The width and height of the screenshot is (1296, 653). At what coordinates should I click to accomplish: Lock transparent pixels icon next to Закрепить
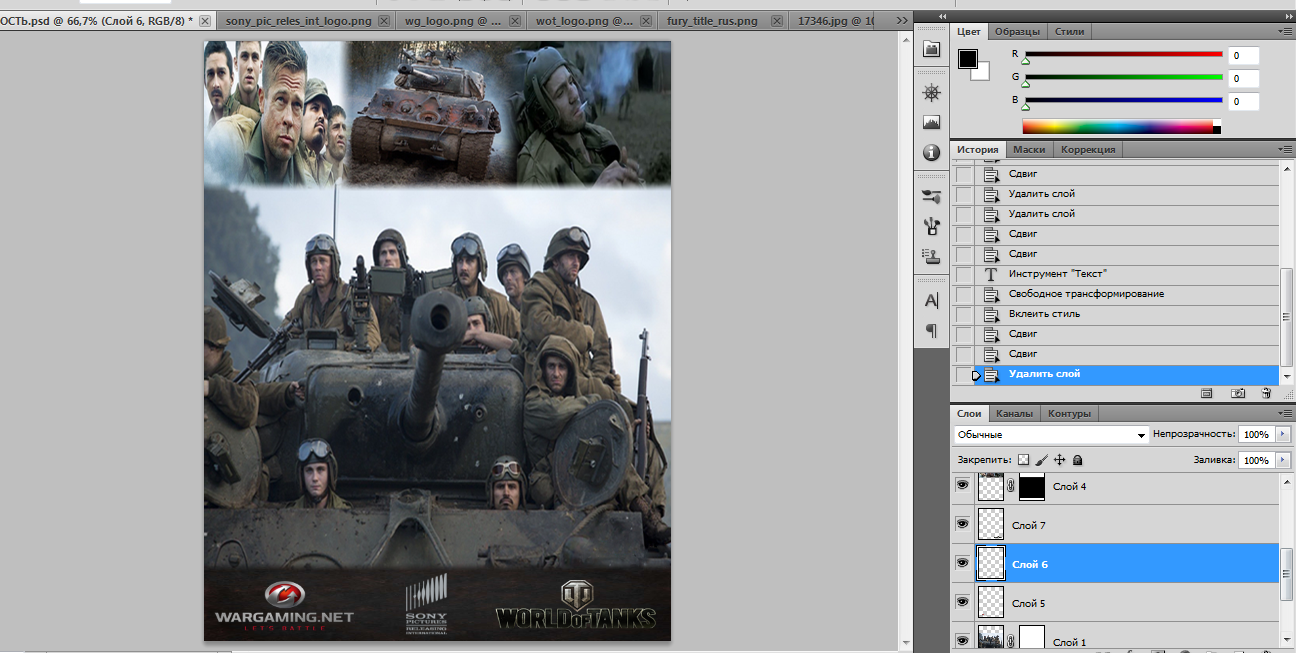point(1023,460)
